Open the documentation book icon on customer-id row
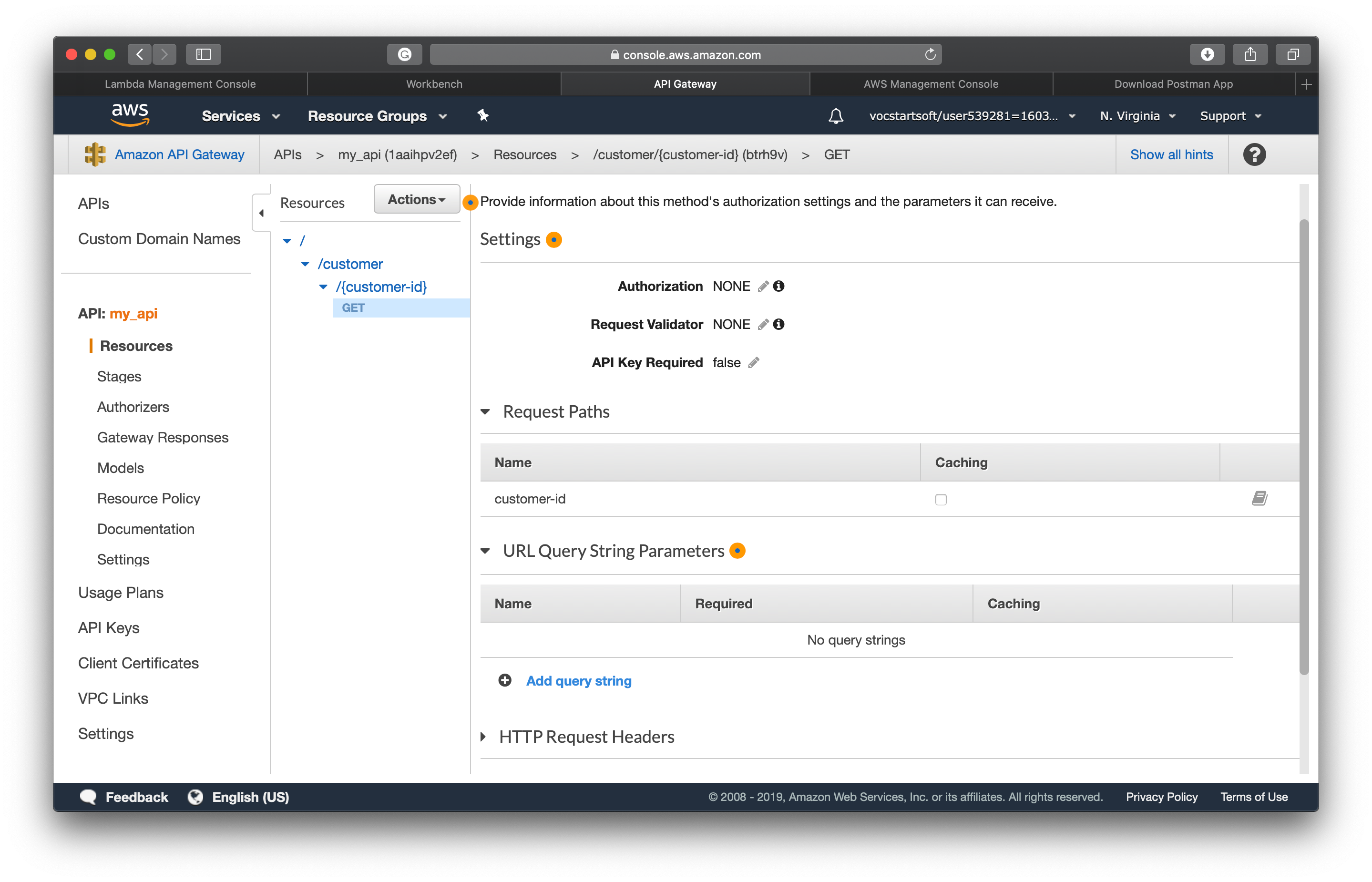This screenshot has height=882, width=1372. [x=1260, y=498]
